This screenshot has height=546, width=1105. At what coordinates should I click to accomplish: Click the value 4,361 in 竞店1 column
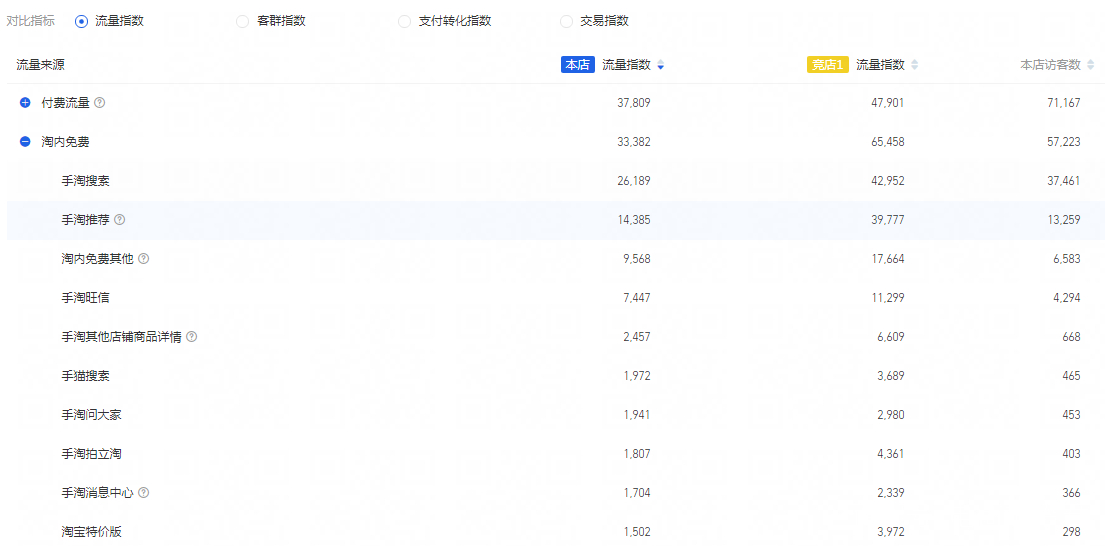891,454
